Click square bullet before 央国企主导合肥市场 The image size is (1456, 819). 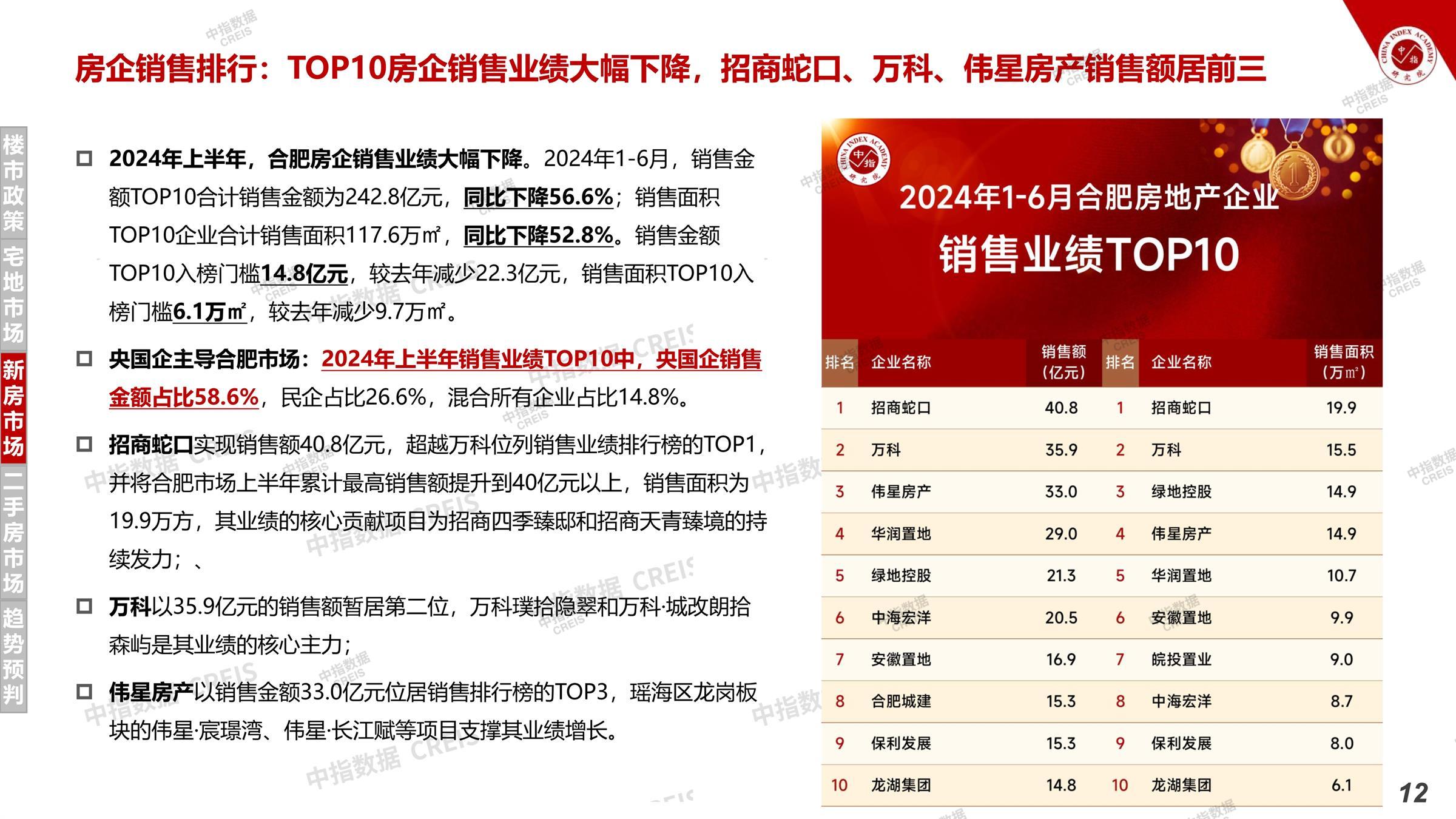84,359
